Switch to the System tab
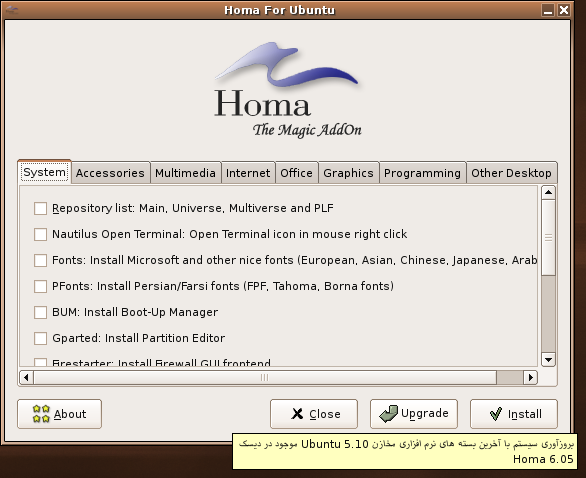 44,172
